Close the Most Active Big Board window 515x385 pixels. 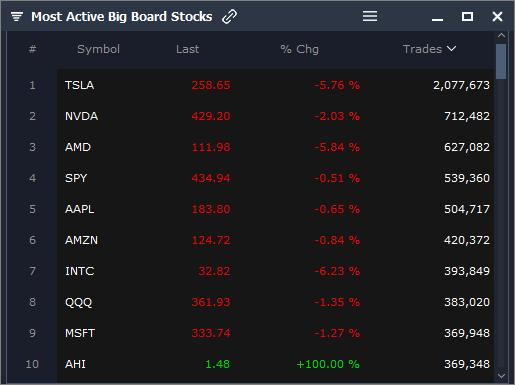point(497,16)
